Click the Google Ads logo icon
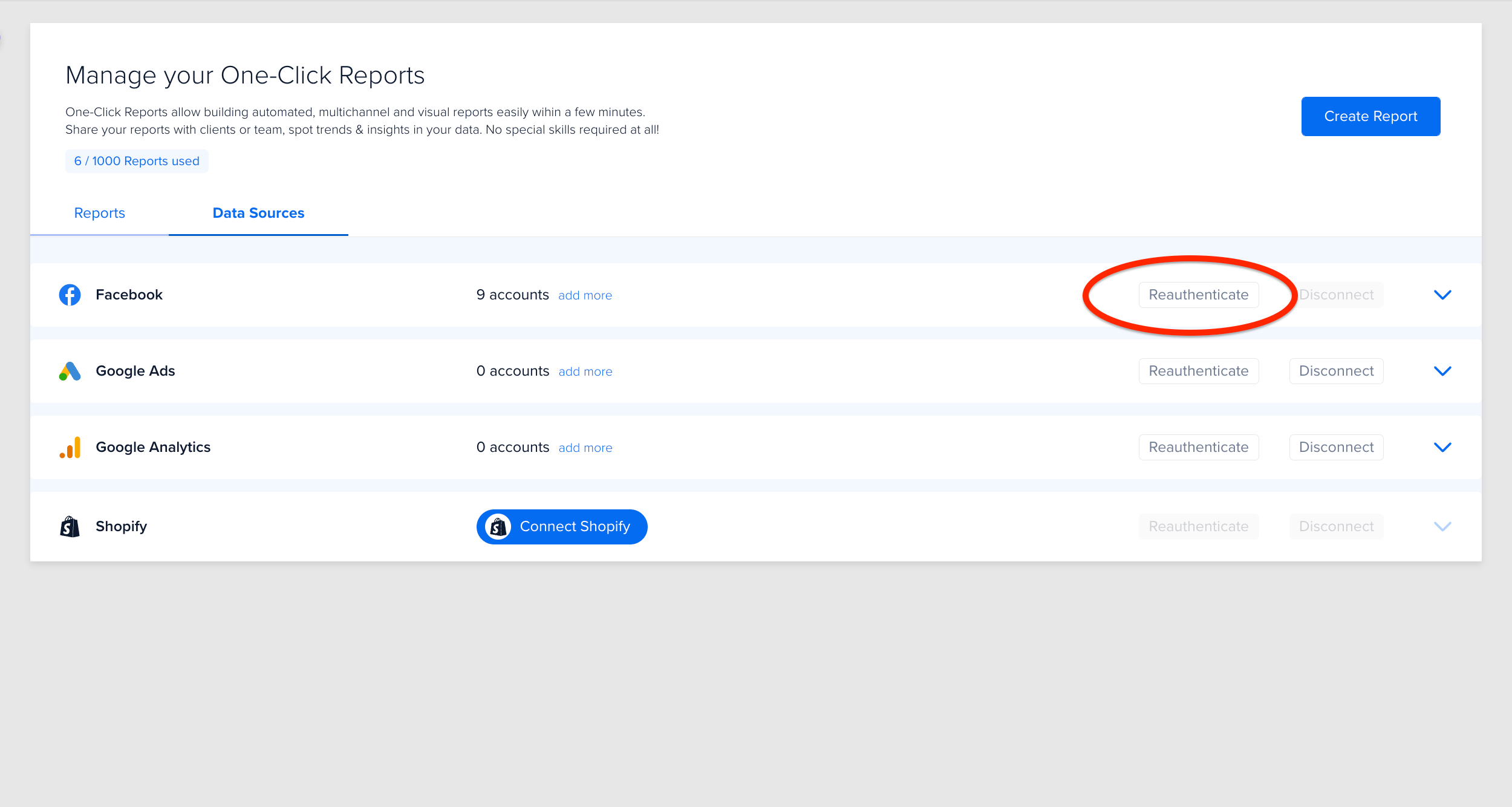This screenshot has width=1512, height=807. (x=70, y=371)
